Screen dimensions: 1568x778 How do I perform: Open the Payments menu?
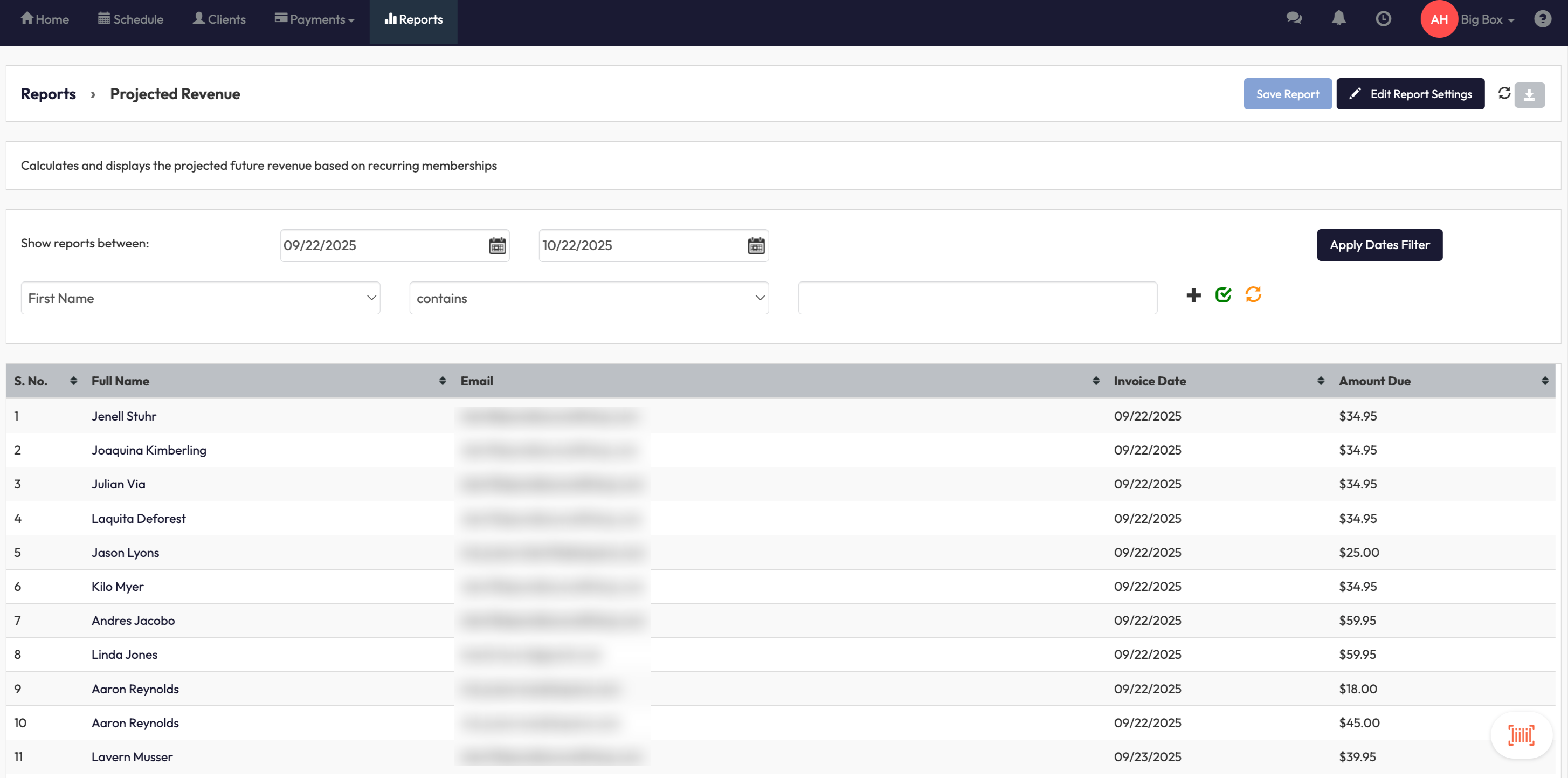(315, 19)
